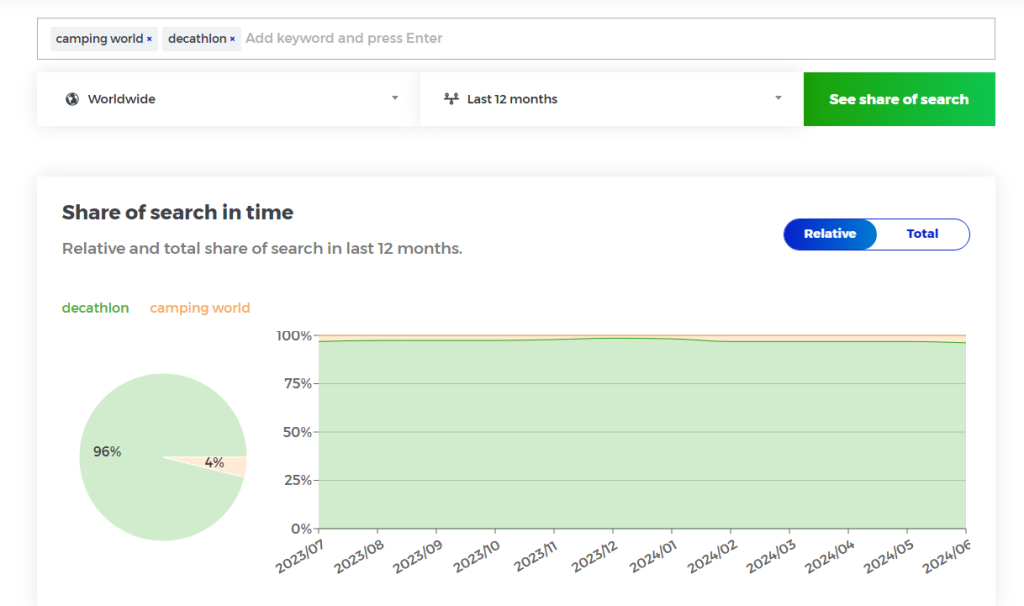Remove the camping world keyword tag
This screenshot has height=606, width=1024.
pyautogui.click(x=149, y=39)
